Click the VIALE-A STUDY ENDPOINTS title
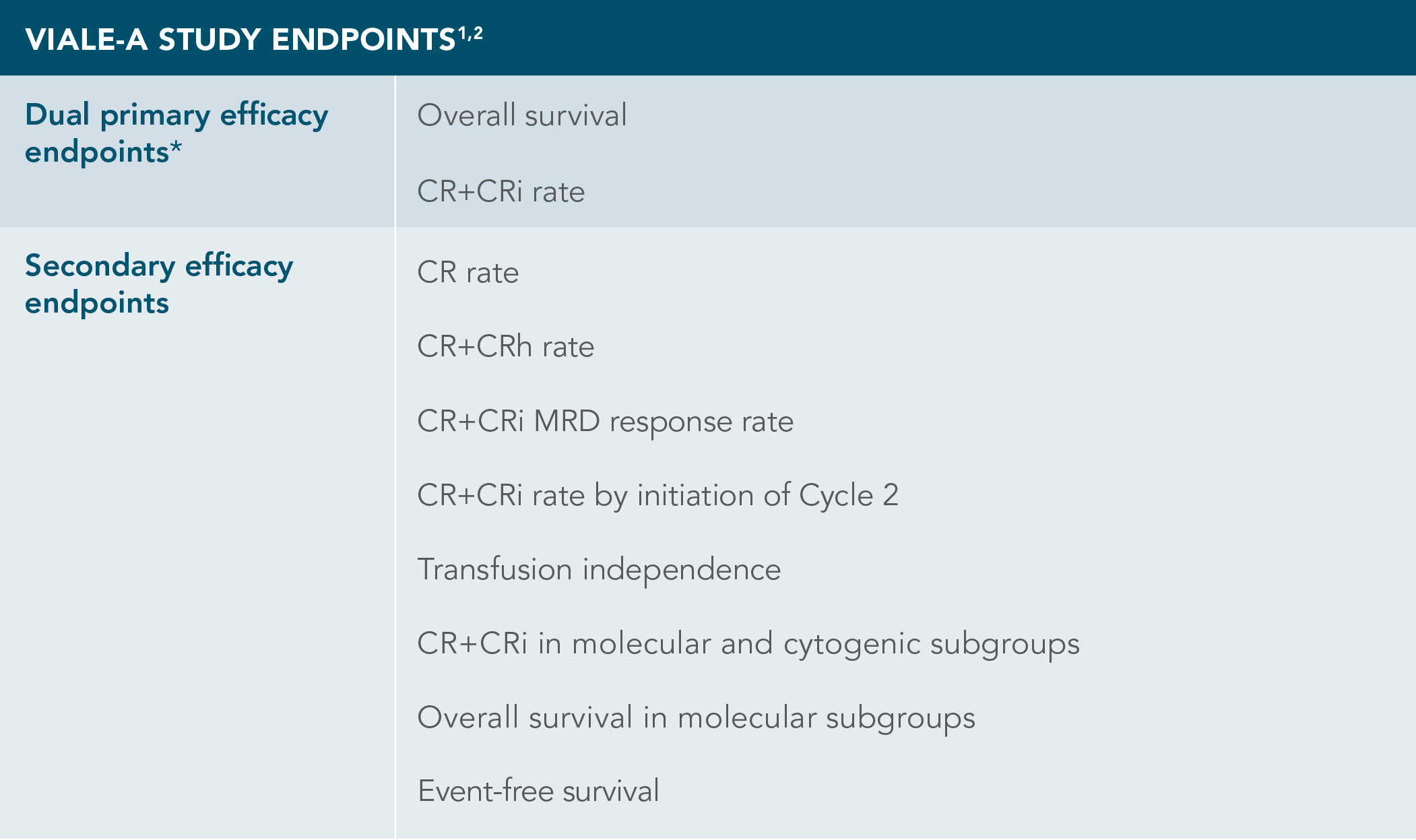 tap(240, 39)
